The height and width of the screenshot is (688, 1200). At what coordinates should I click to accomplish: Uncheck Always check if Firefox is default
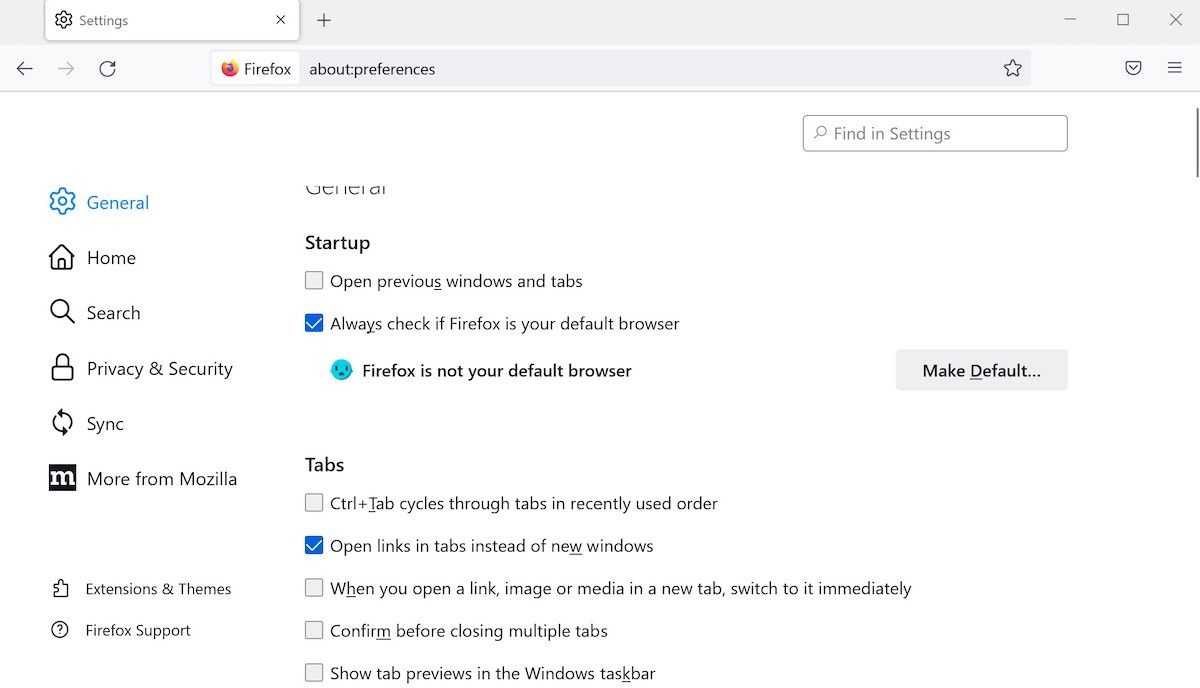pos(314,324)
